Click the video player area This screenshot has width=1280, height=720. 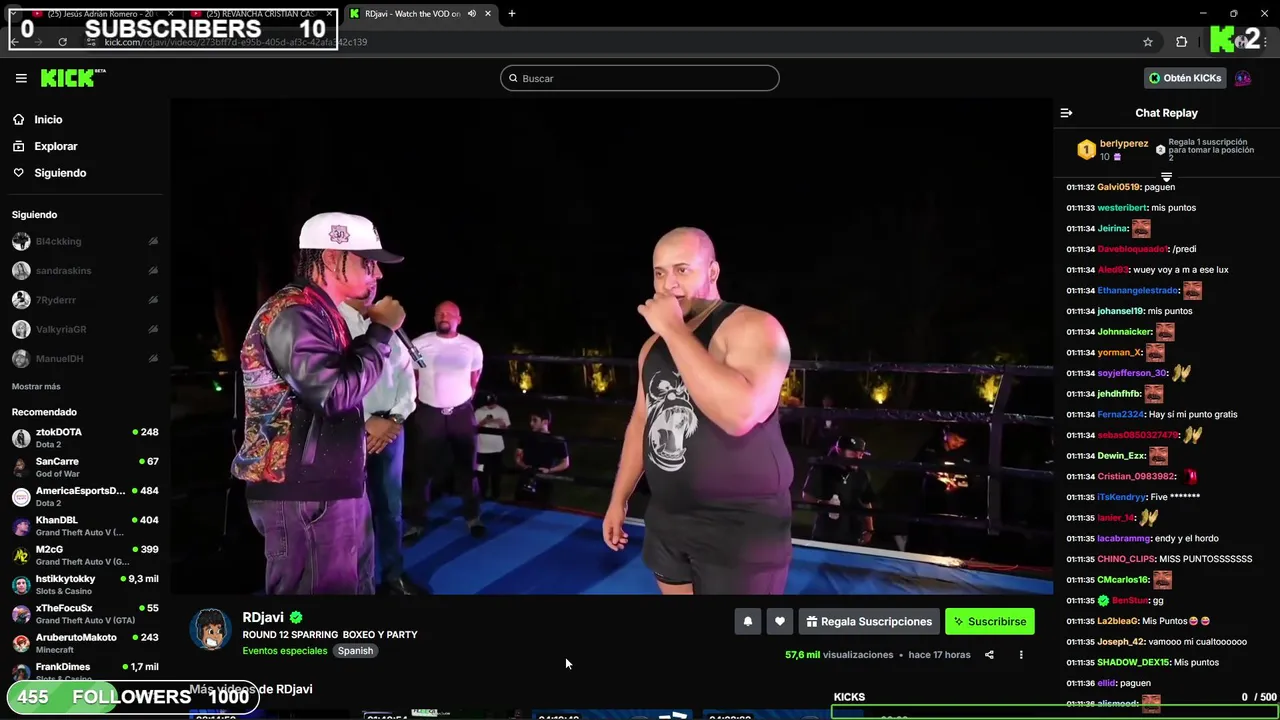(x=611, y=346)
